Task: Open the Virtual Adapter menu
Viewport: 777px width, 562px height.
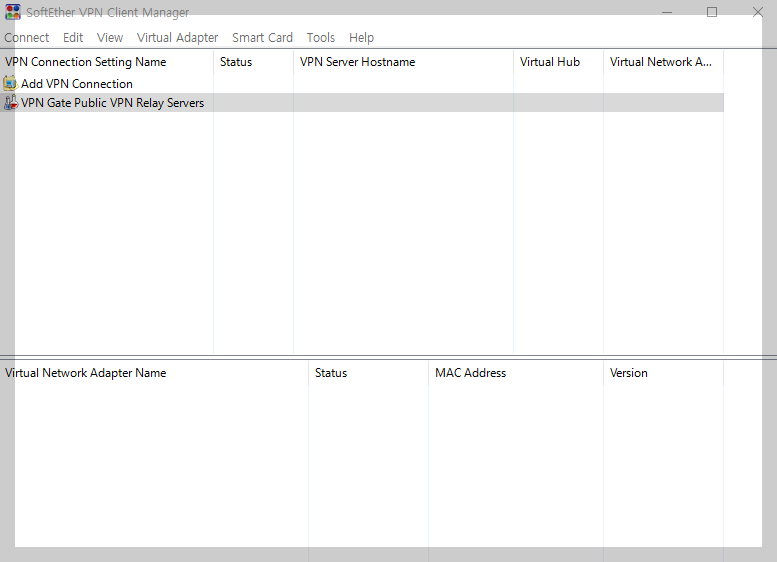Action: tap(177, 38)
